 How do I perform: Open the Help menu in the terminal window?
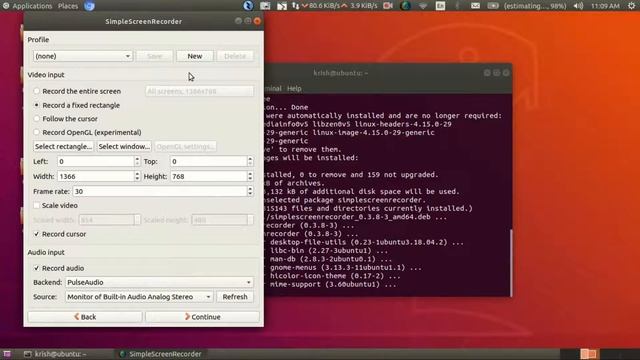[294, 88]
